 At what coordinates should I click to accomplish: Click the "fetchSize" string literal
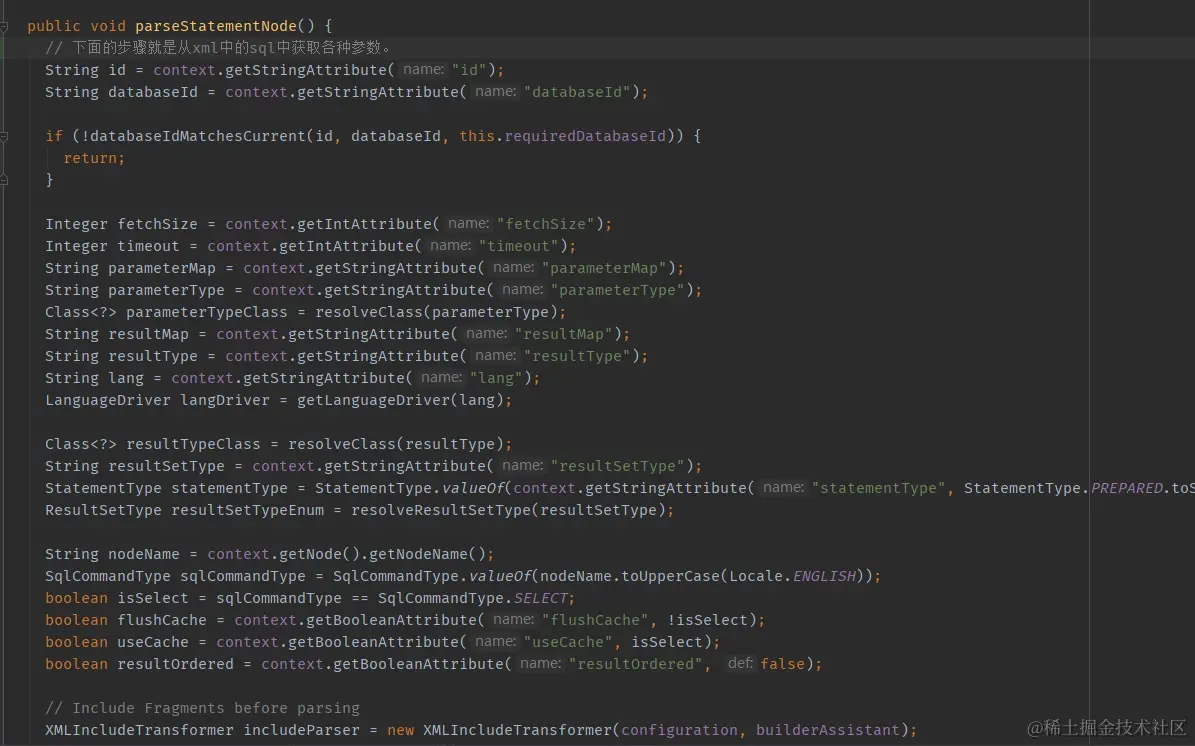[545, 224]
